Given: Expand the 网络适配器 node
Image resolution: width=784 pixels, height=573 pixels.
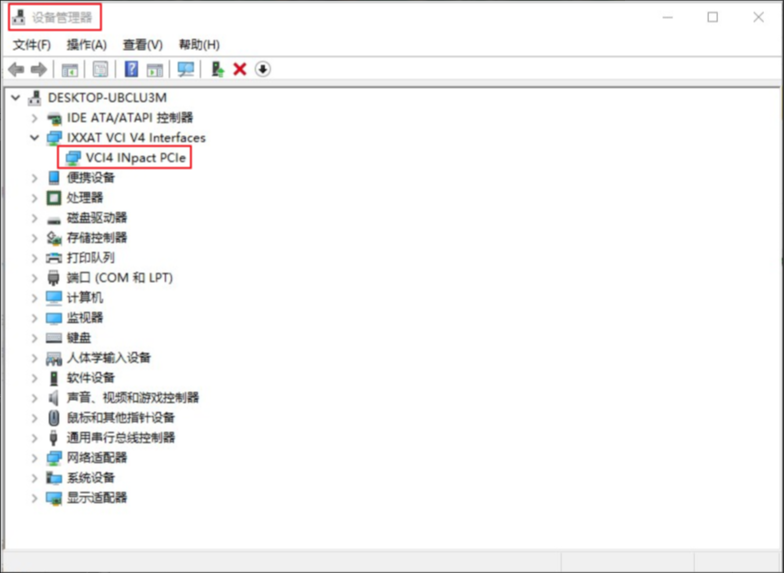Looking at the screenshot, I should point(34,458).
